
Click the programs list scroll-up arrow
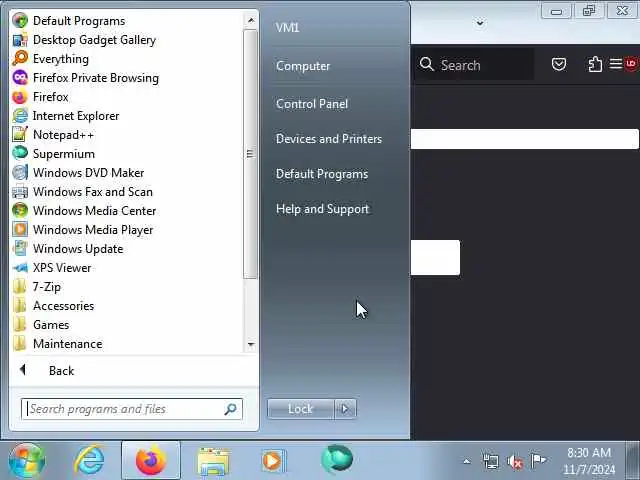tap(251, 20)
